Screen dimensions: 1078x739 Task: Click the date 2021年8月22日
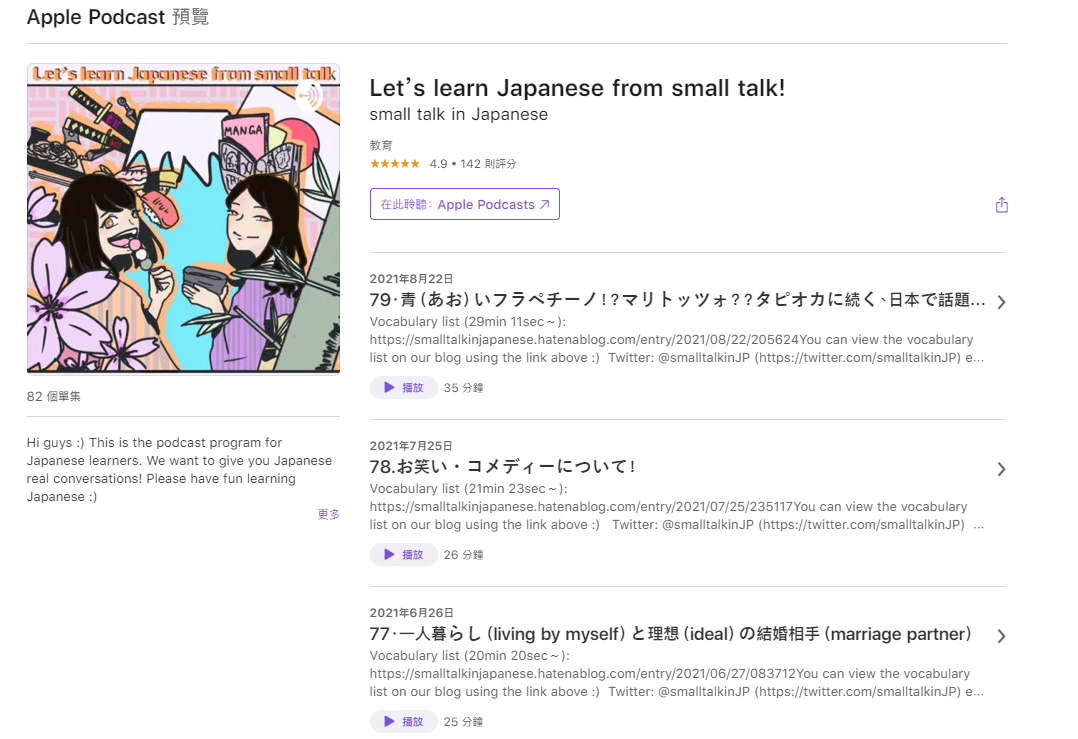coord(411,278)
